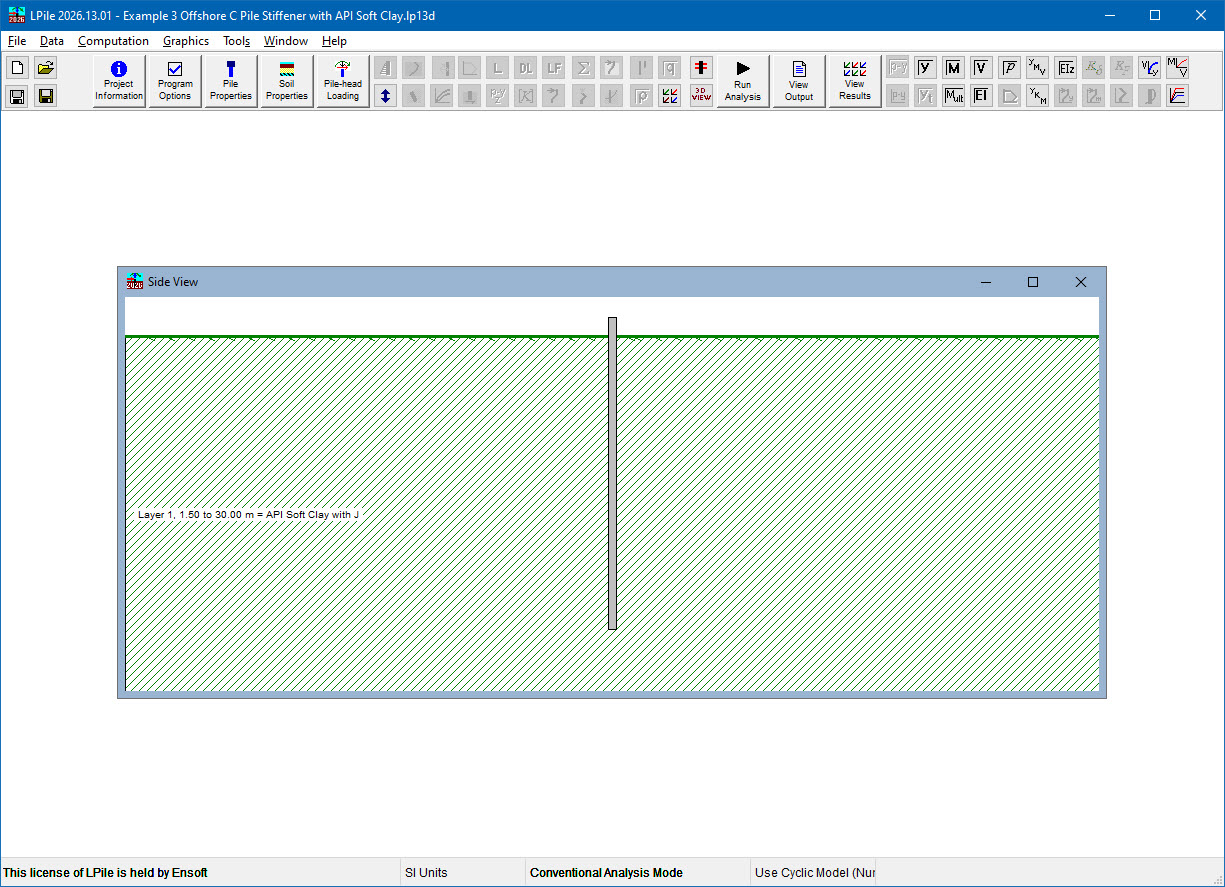Viewport: 1225px width, 887px height.
Task: Open Pile Properties
Action: click(231, 82)
